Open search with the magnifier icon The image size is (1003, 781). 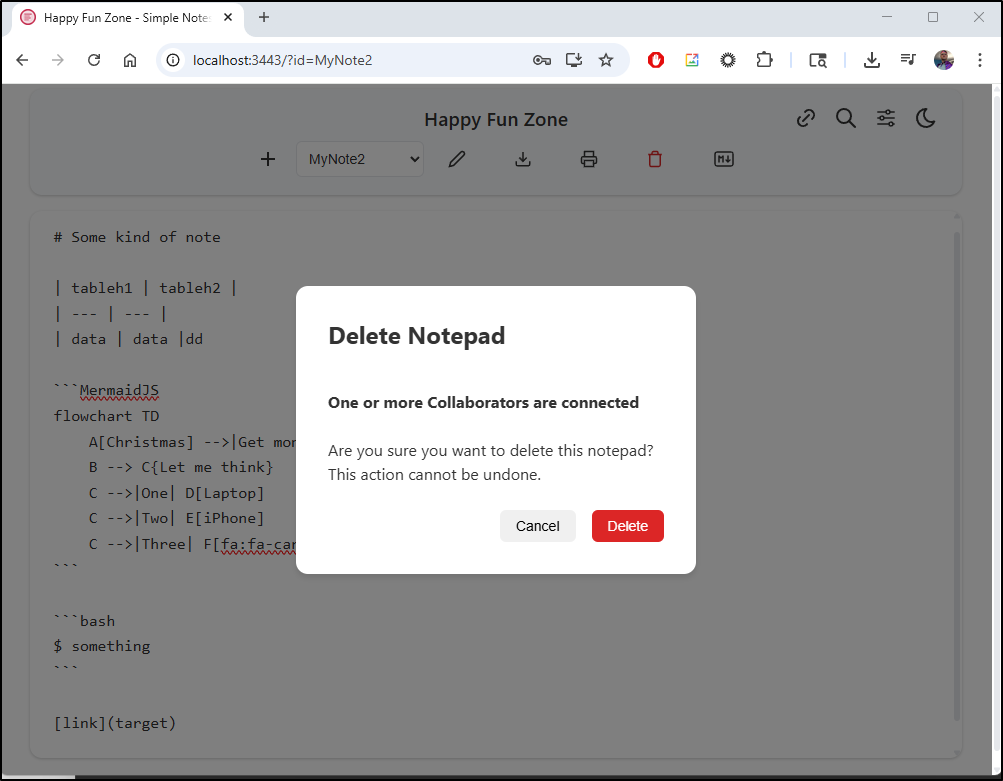click(846, 118)
